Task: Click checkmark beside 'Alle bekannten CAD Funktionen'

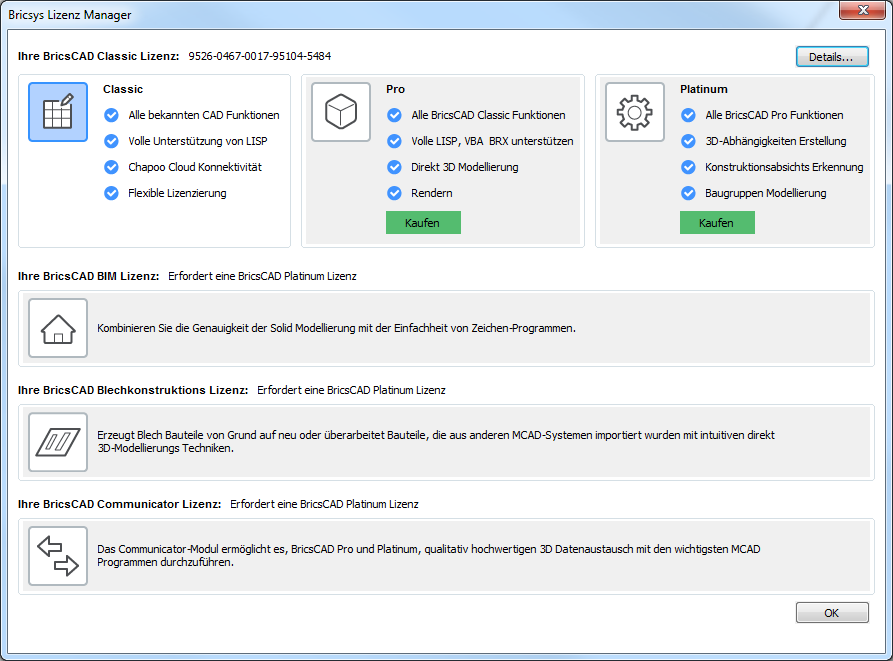Action: (111, 115)
